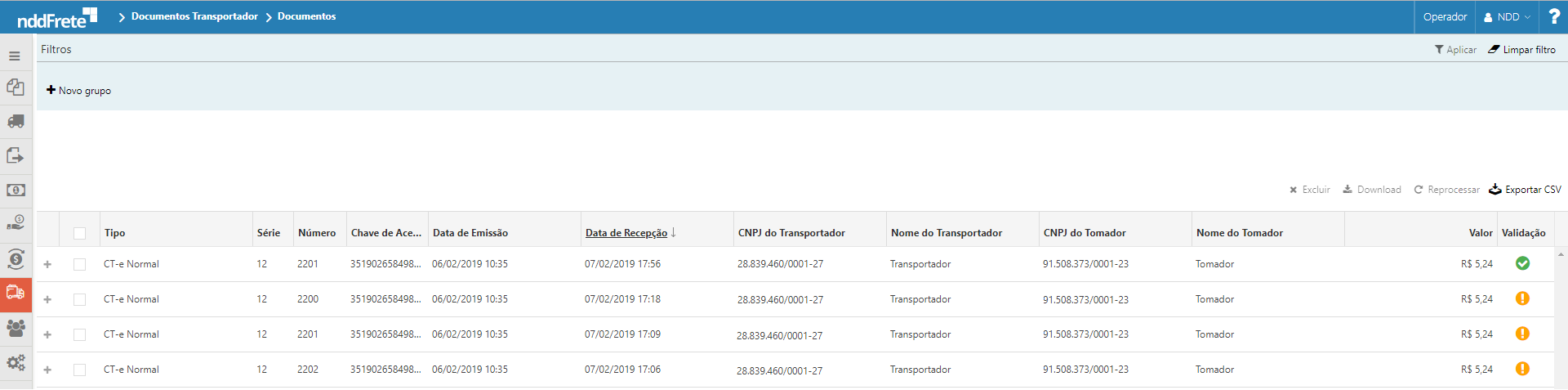Toggle the select-all checkbox in the table header
This screenshot has height=390, width=1568.
[79, 233]
